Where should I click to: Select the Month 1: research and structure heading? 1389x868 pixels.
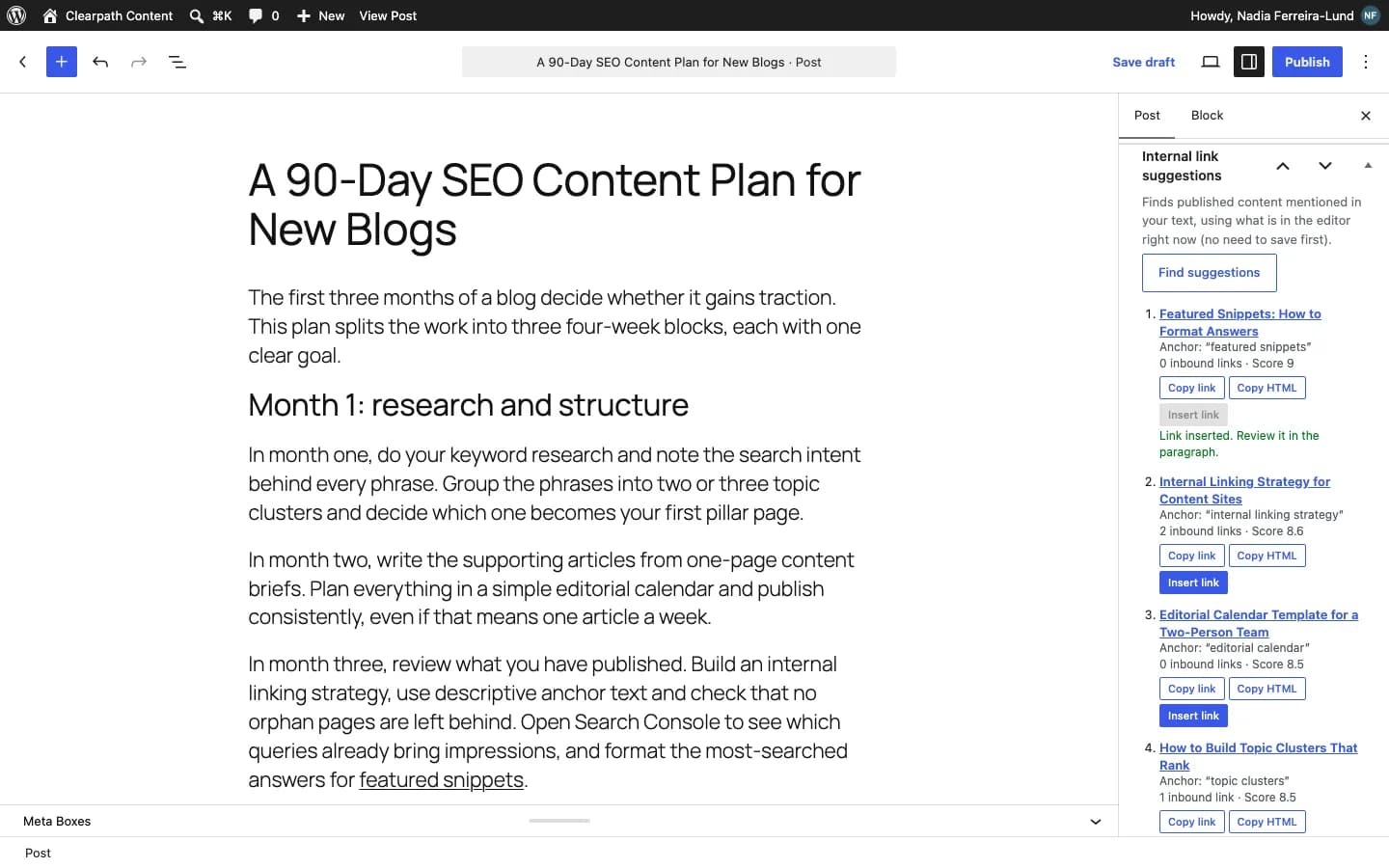click(x=469, y=405)
